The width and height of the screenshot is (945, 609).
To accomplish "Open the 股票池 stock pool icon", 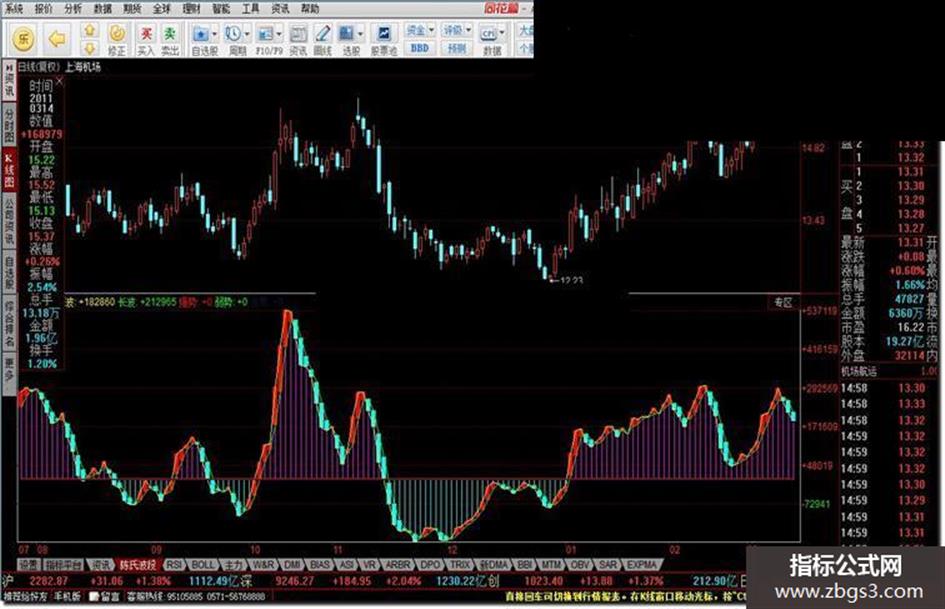I will (383, 40).
